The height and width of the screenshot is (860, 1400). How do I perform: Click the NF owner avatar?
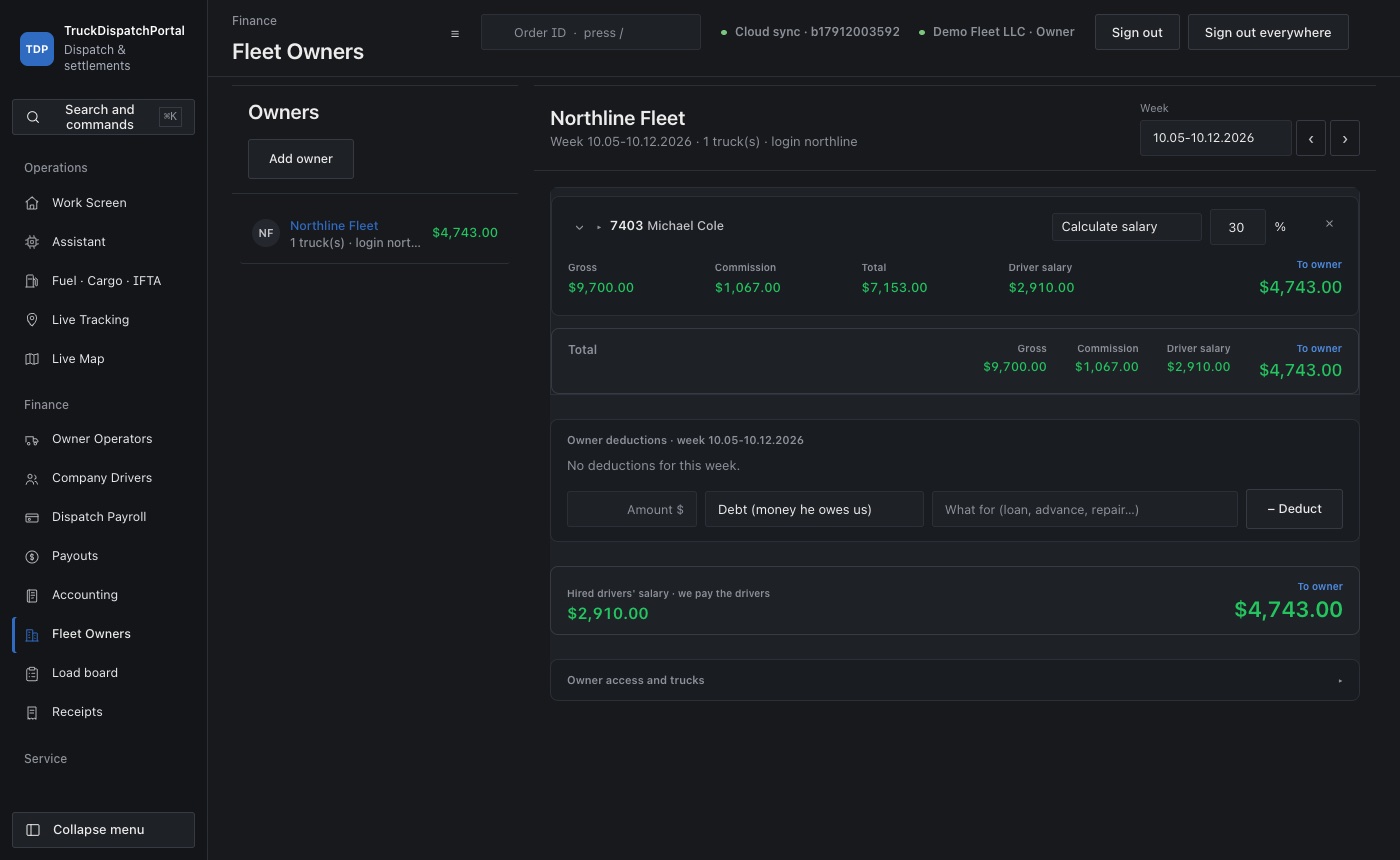tap(266, 233)
